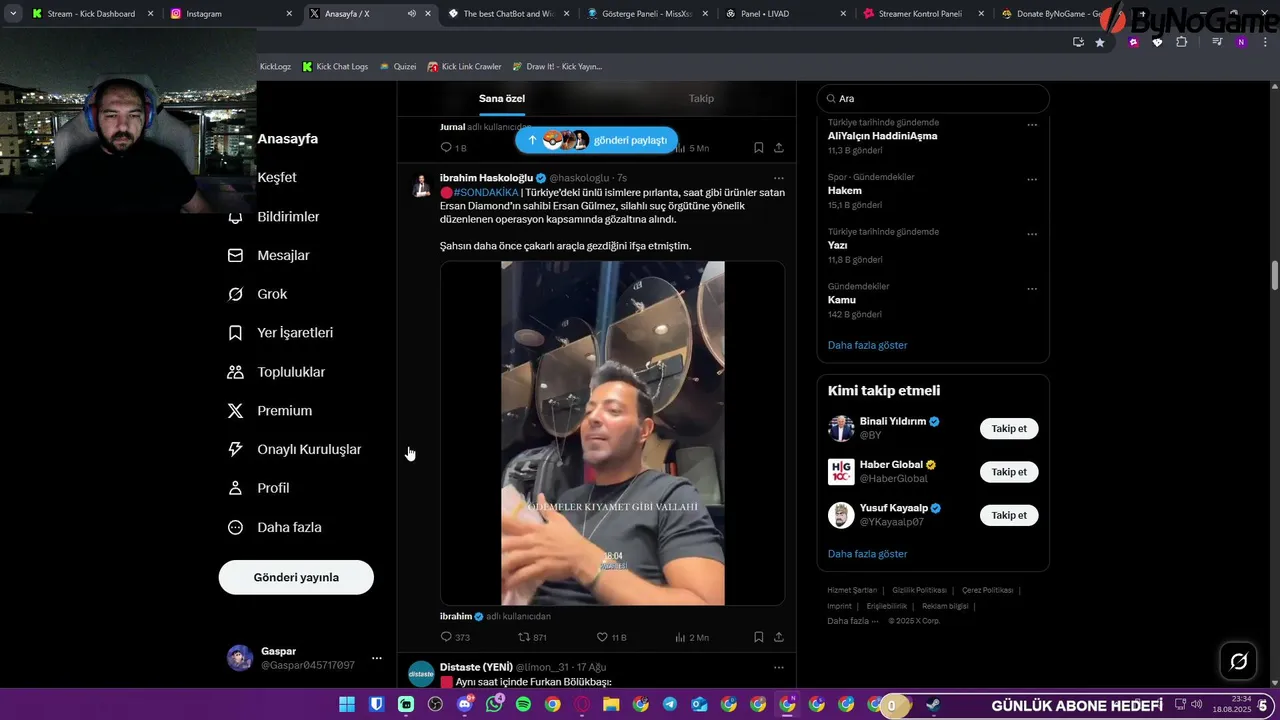
Task: Share the Jurnal post at top
Action: tap(779, 147)
